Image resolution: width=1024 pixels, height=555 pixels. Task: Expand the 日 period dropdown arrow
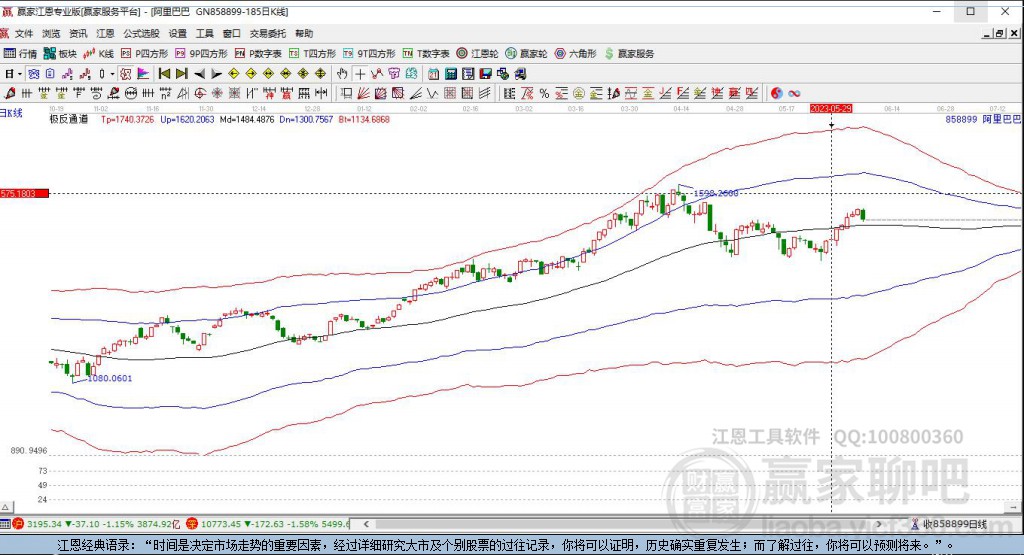(20, 74)
